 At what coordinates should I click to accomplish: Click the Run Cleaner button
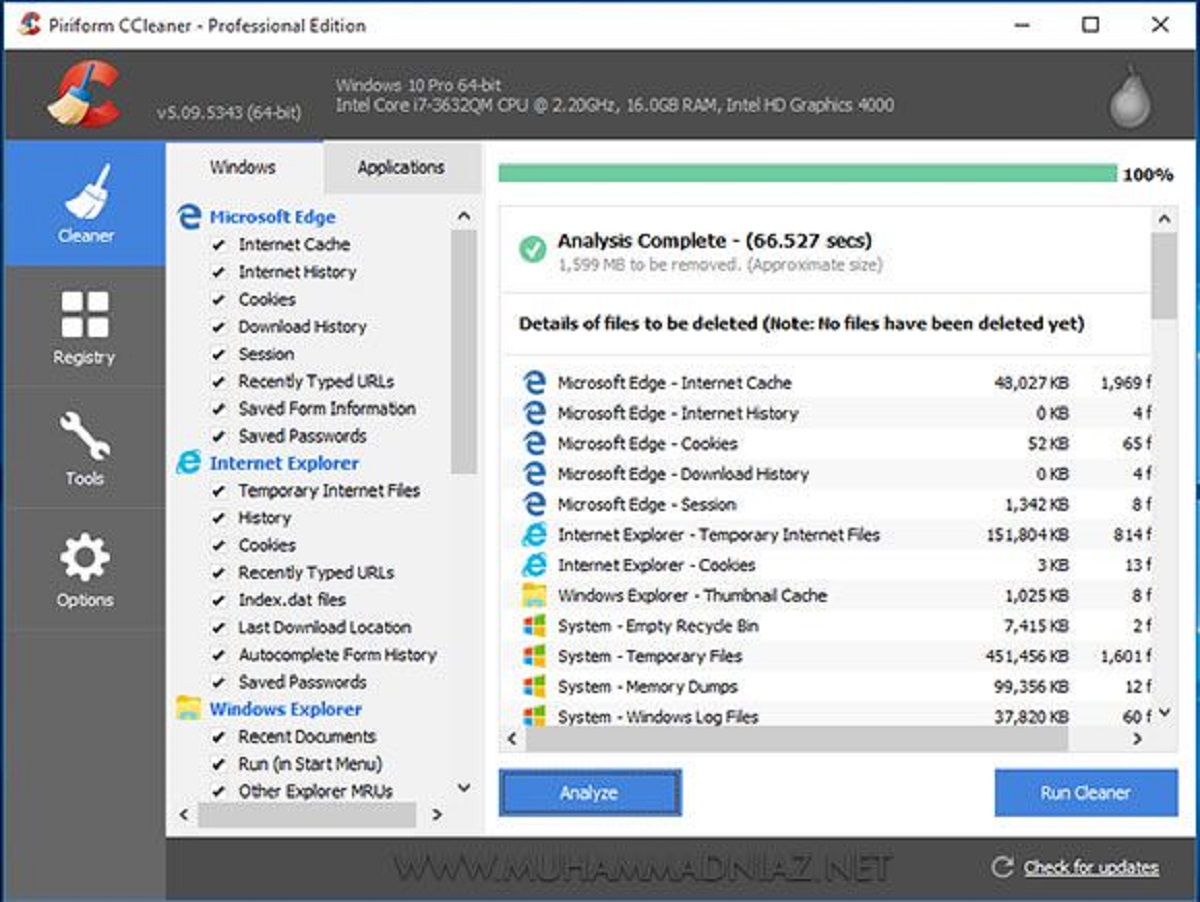pyautogui.click(x=1085, y=791)
